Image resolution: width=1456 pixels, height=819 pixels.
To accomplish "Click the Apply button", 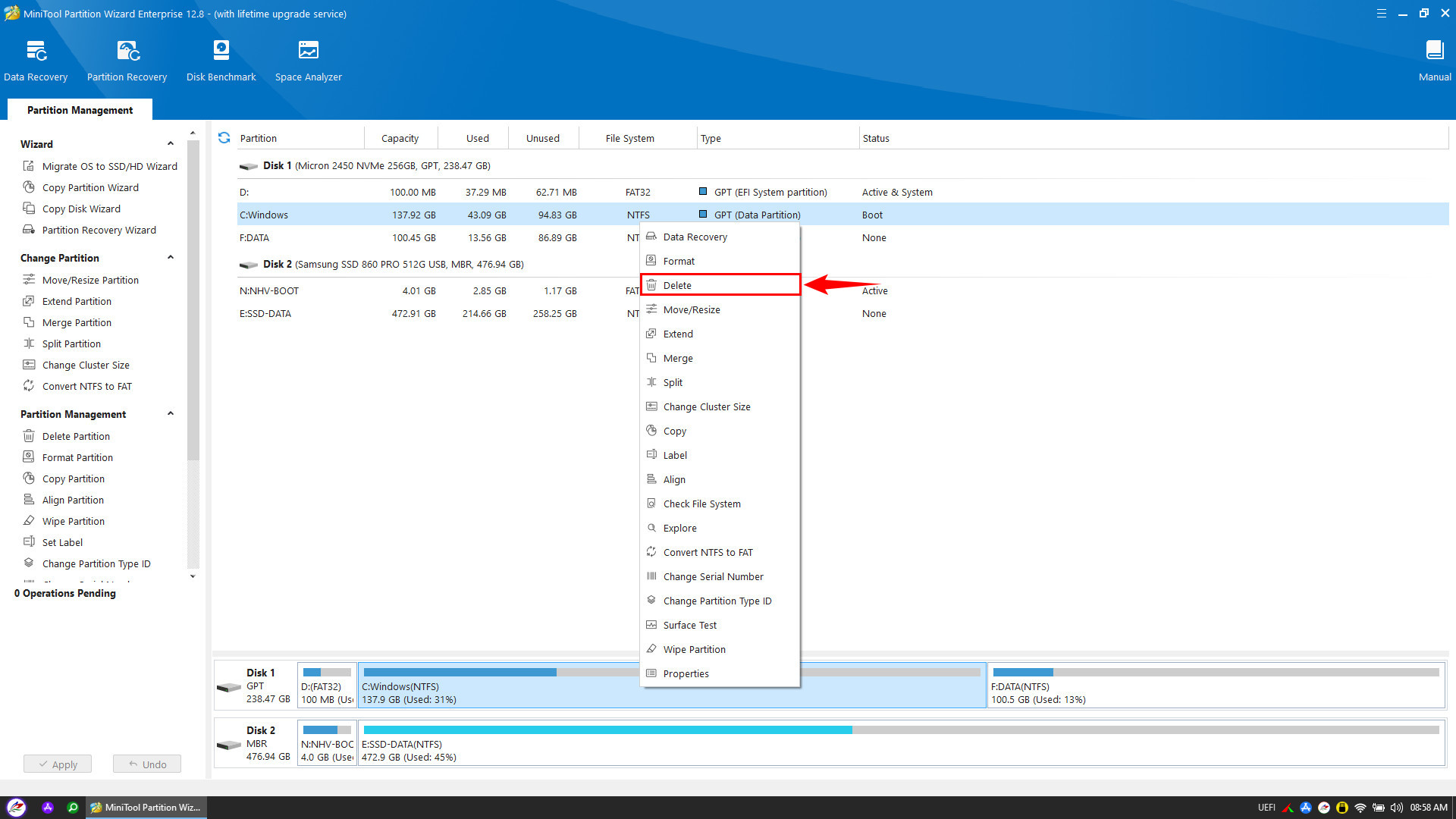I will coord(58,764).
